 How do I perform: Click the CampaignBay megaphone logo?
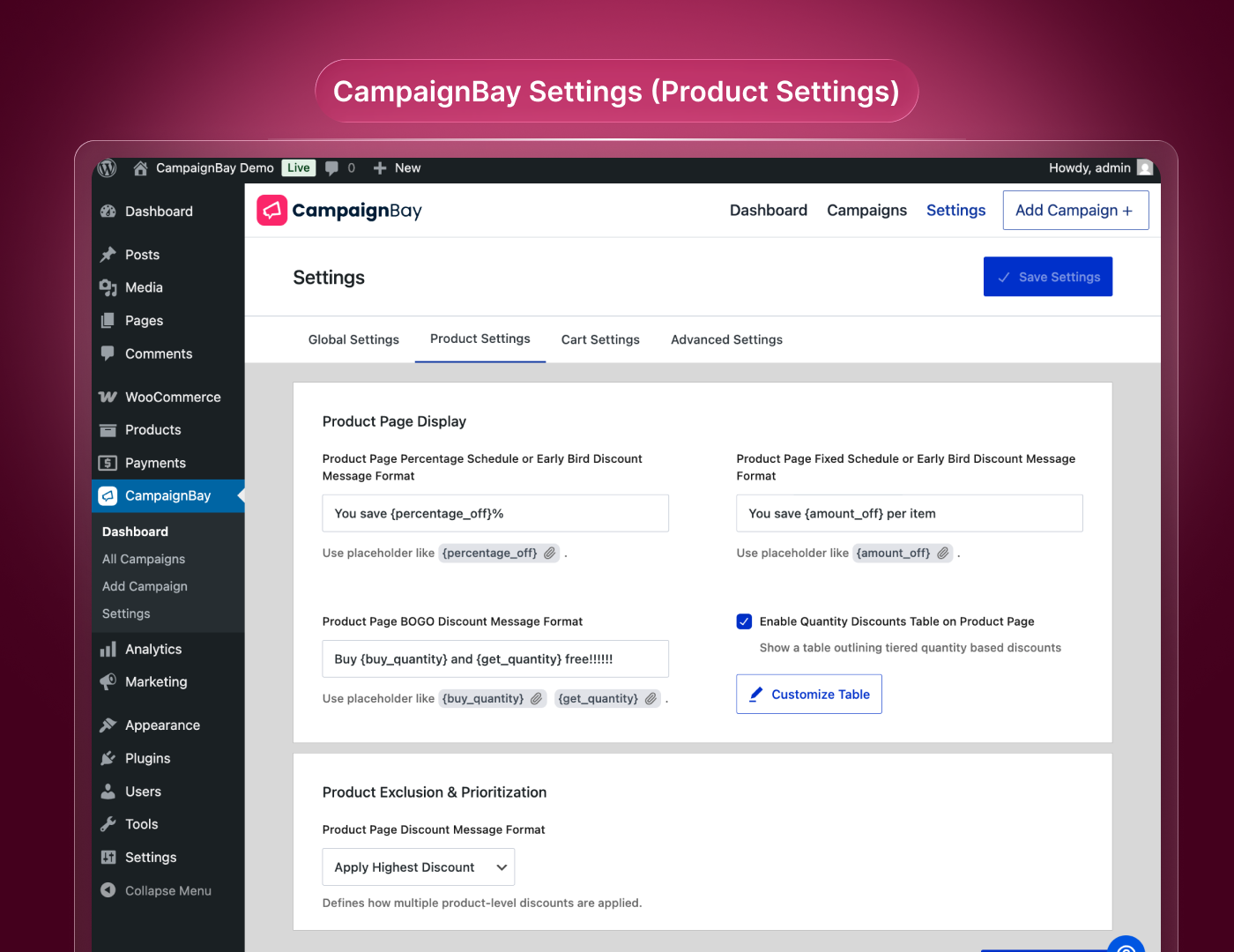tap(272, 210)
